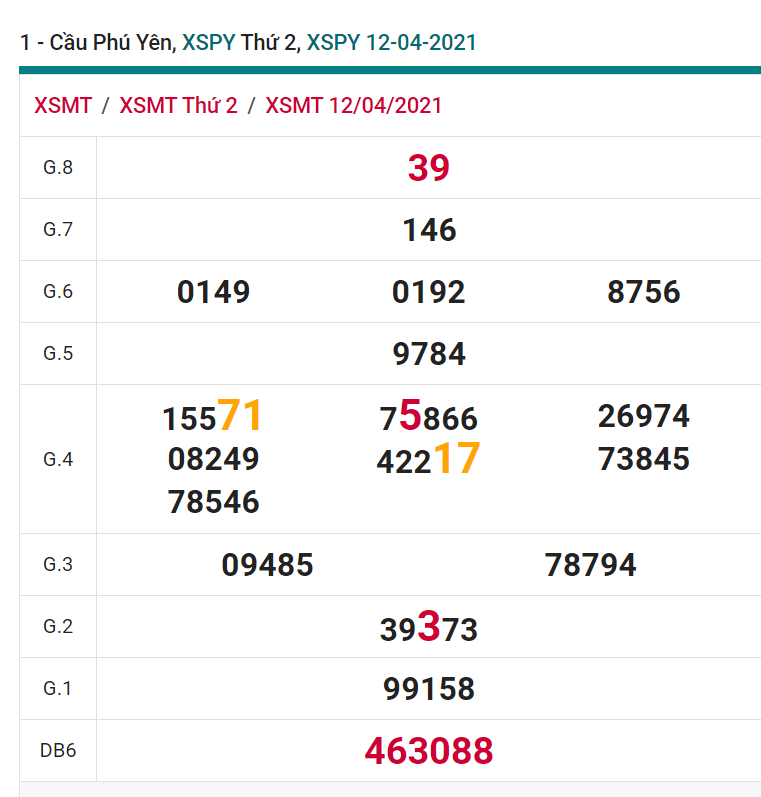
Task: Click the G.4 number 42217
Action: pyautogui.click(x=428, y=460)
